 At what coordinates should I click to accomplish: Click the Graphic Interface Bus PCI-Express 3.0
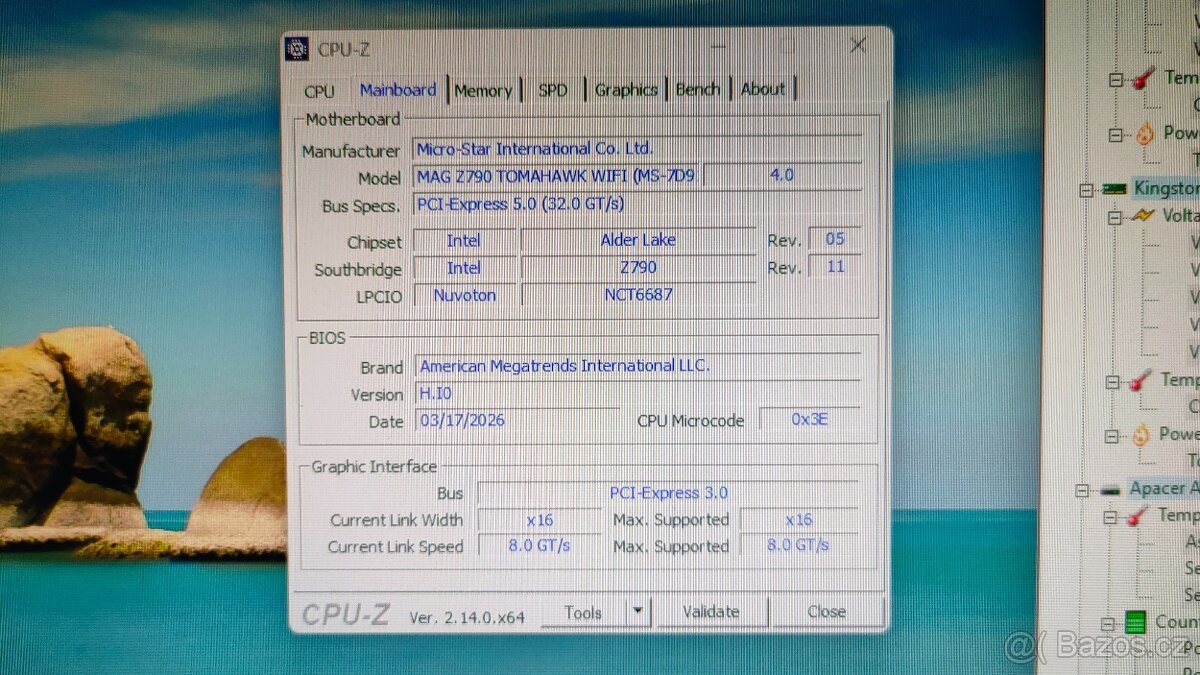[x=668, y=492]
